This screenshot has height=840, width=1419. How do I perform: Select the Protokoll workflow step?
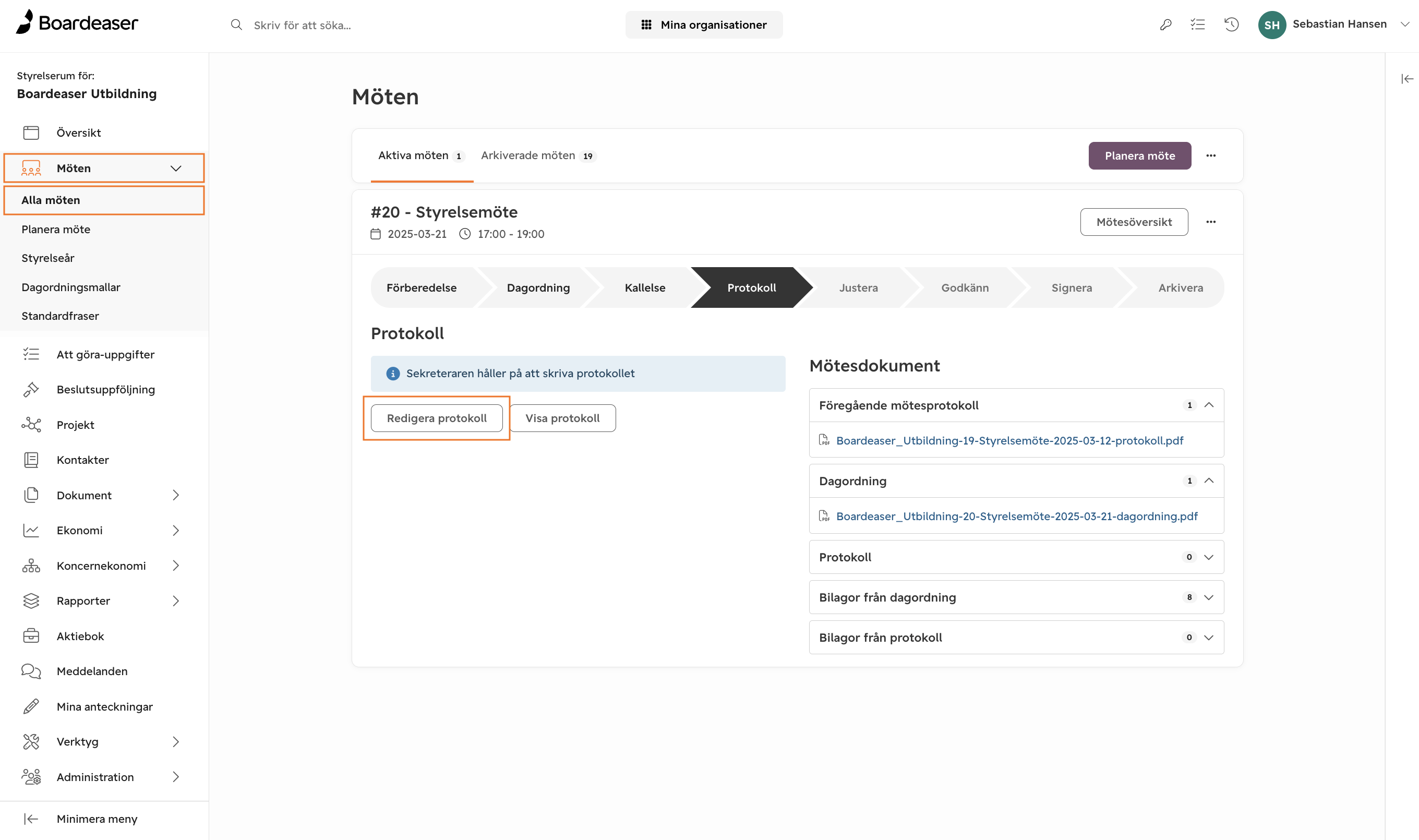pos(752,287)
